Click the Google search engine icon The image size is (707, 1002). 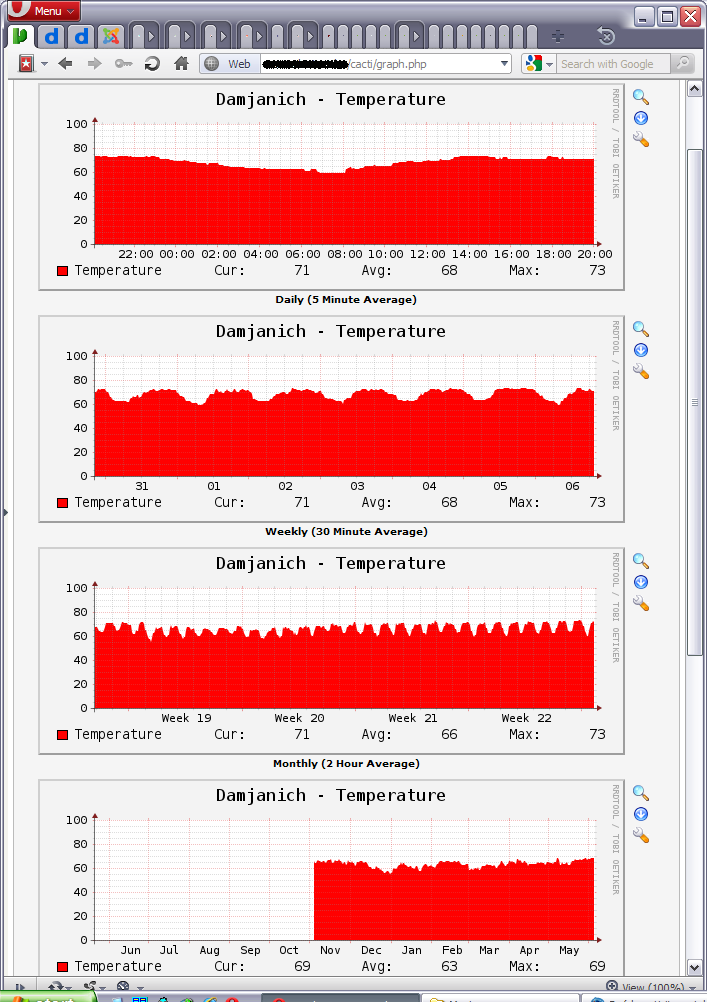[533, 63]
